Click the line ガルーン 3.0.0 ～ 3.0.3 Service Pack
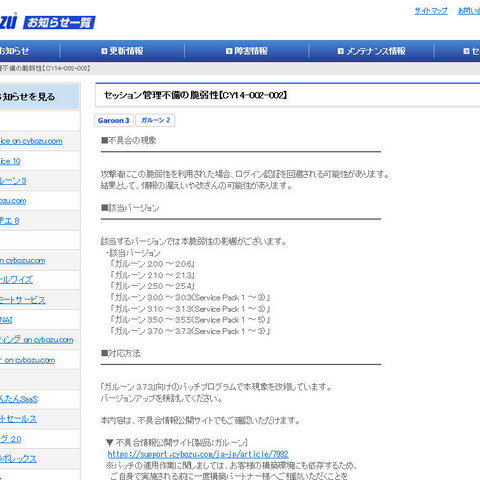 pos(190,298)
